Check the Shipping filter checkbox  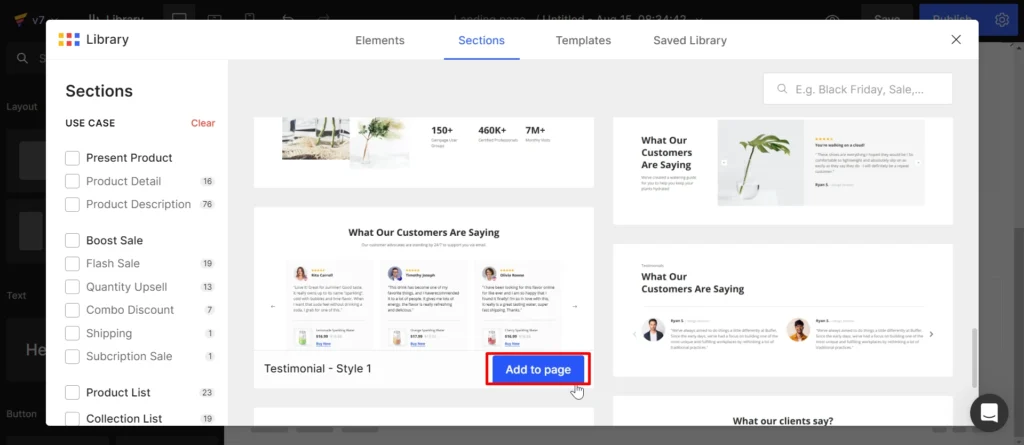click(72, 333)
